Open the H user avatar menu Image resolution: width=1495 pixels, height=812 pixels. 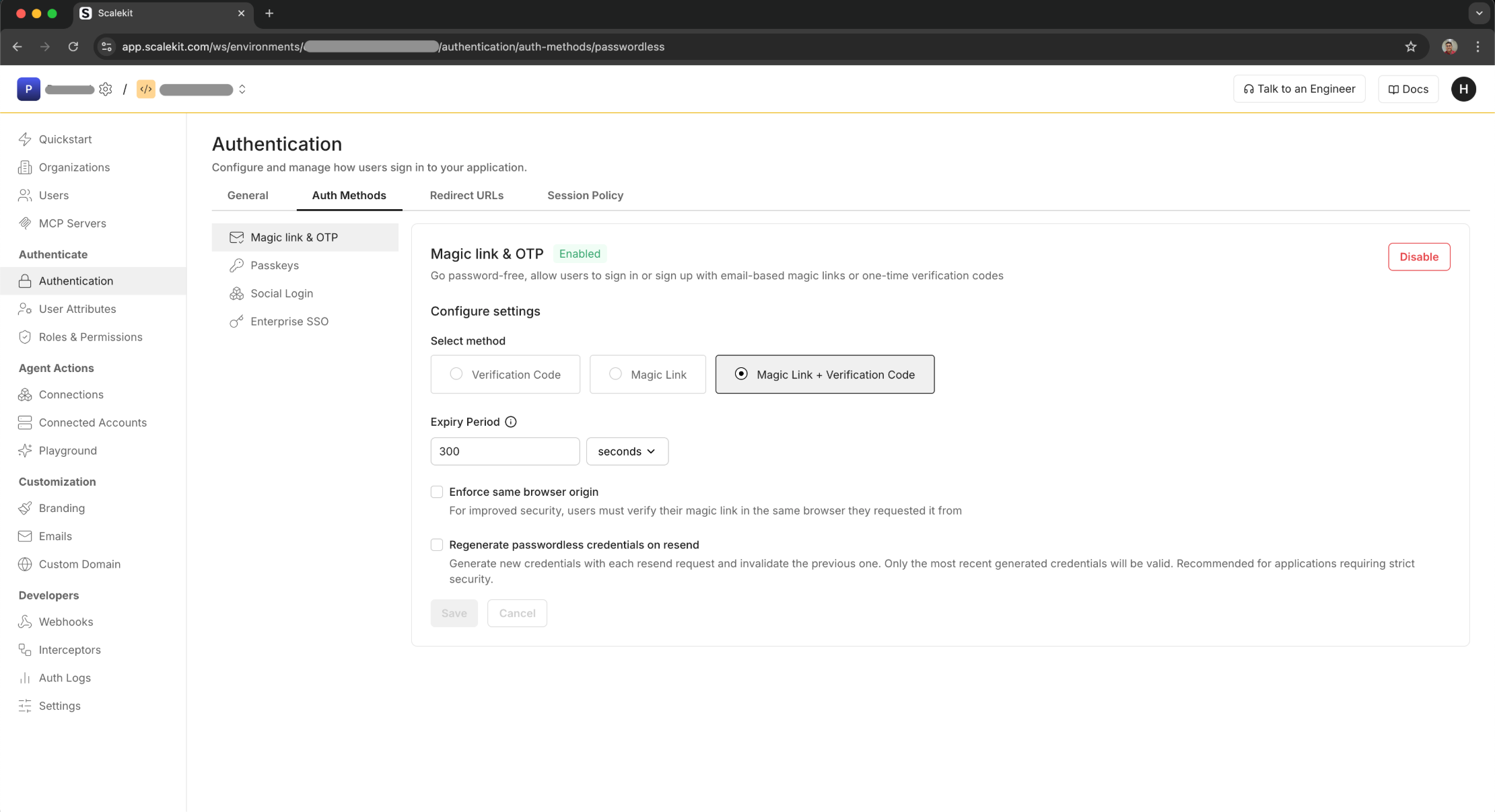pyautogui.click(x=1463, y=89)
